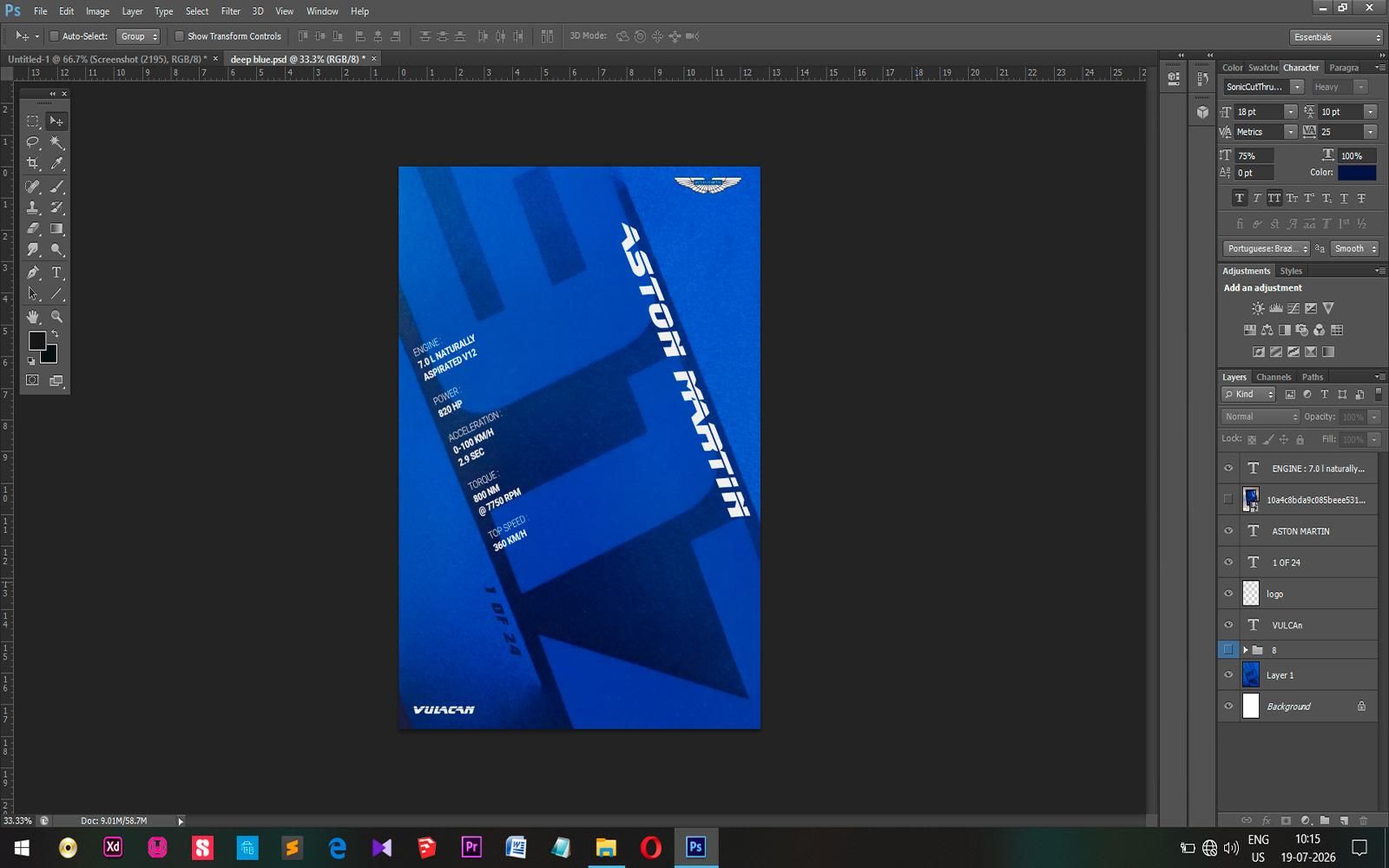Select the Dodge tool

coord(56,249)
